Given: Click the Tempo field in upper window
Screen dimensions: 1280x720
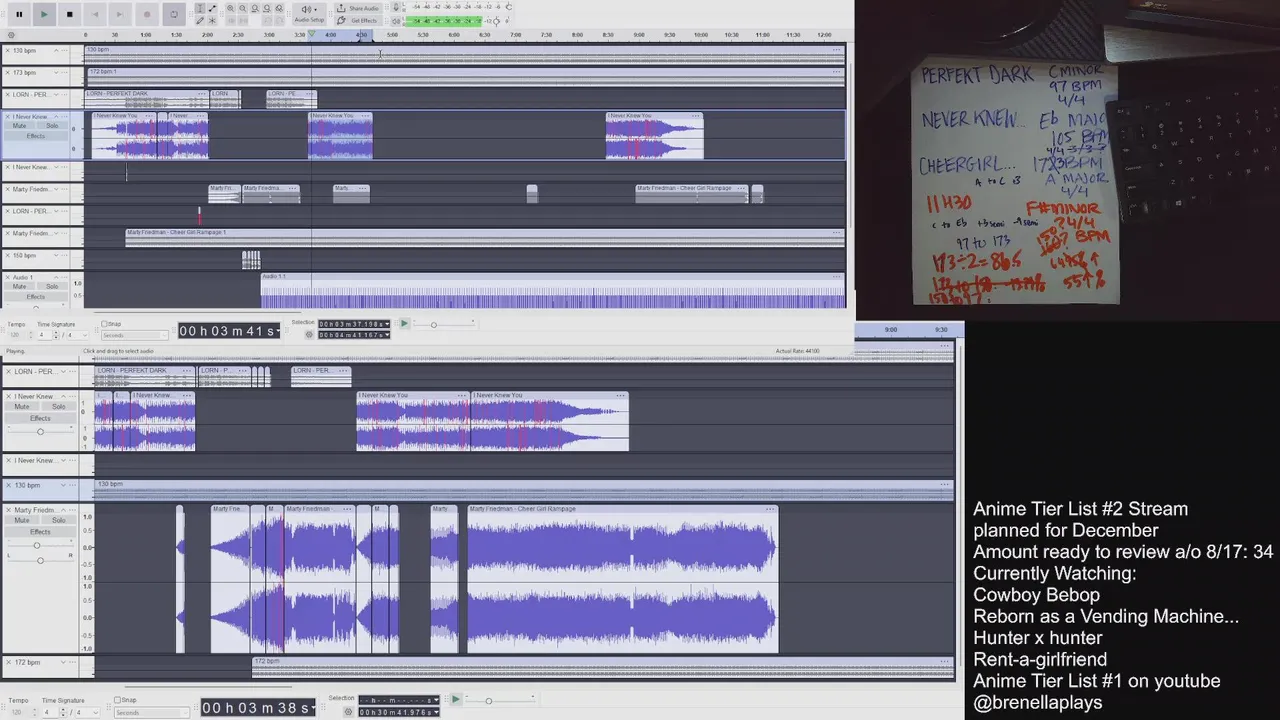Looking at the screenshot, I should (16, 335).
